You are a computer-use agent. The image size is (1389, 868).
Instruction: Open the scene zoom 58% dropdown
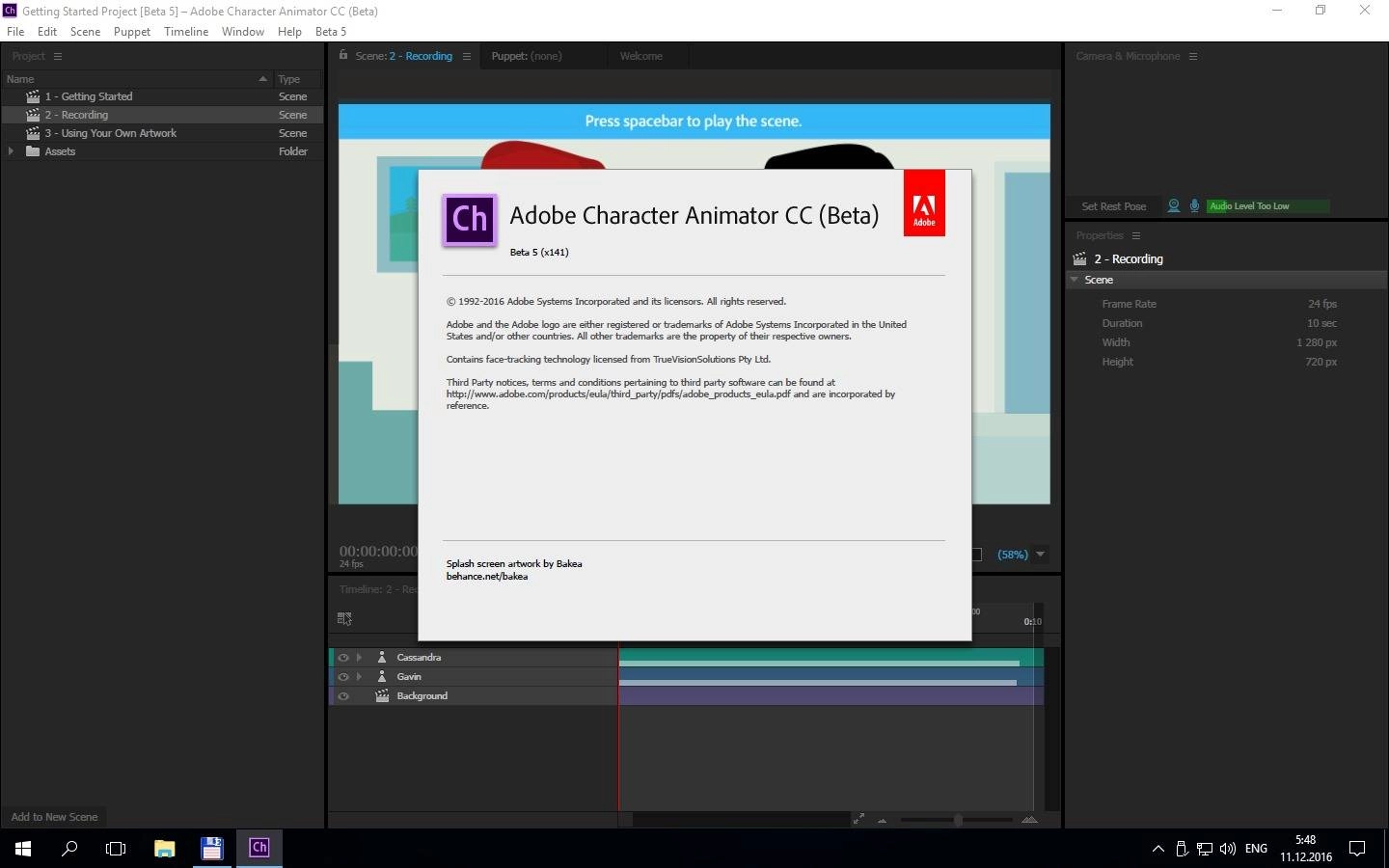(1040, 555)
